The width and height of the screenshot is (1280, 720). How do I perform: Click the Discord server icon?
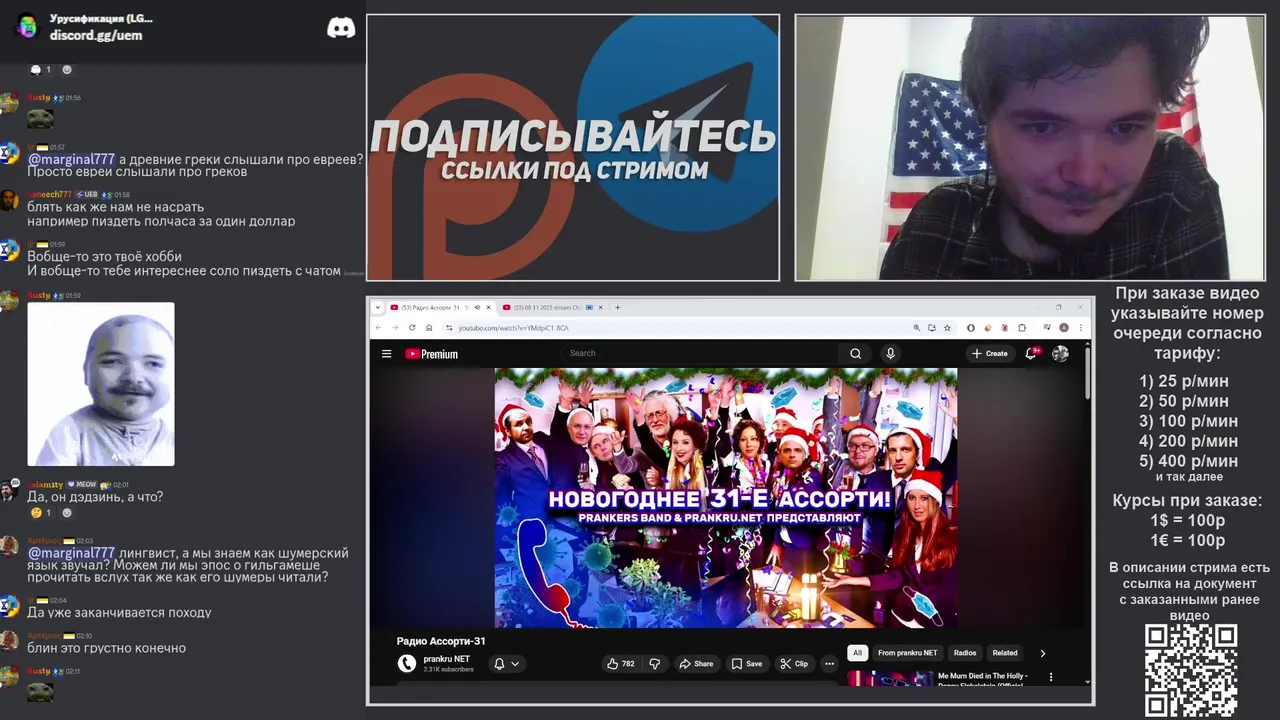tap(28, 26)
